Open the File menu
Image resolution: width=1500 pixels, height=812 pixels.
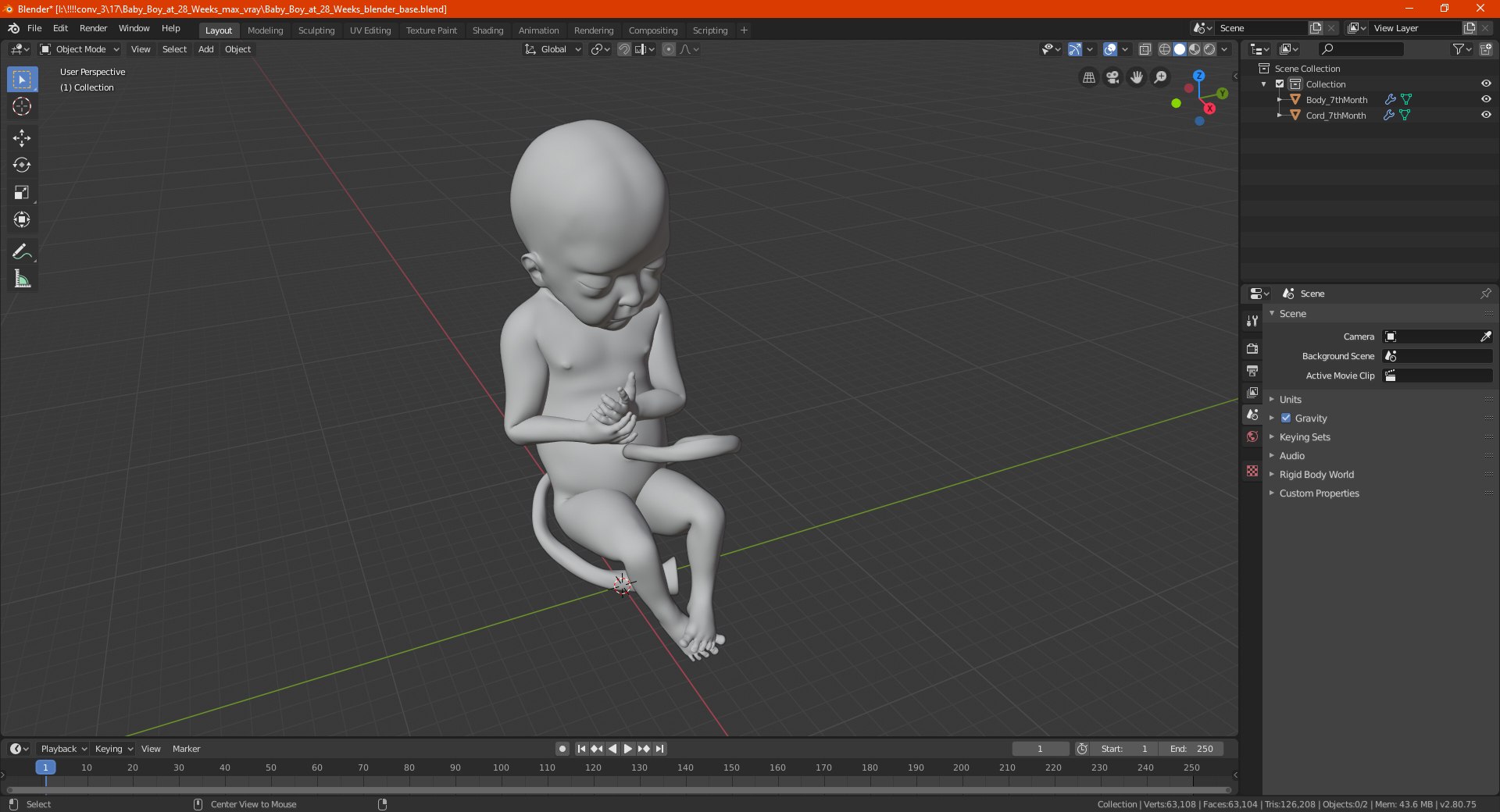[x=34, y=28]
